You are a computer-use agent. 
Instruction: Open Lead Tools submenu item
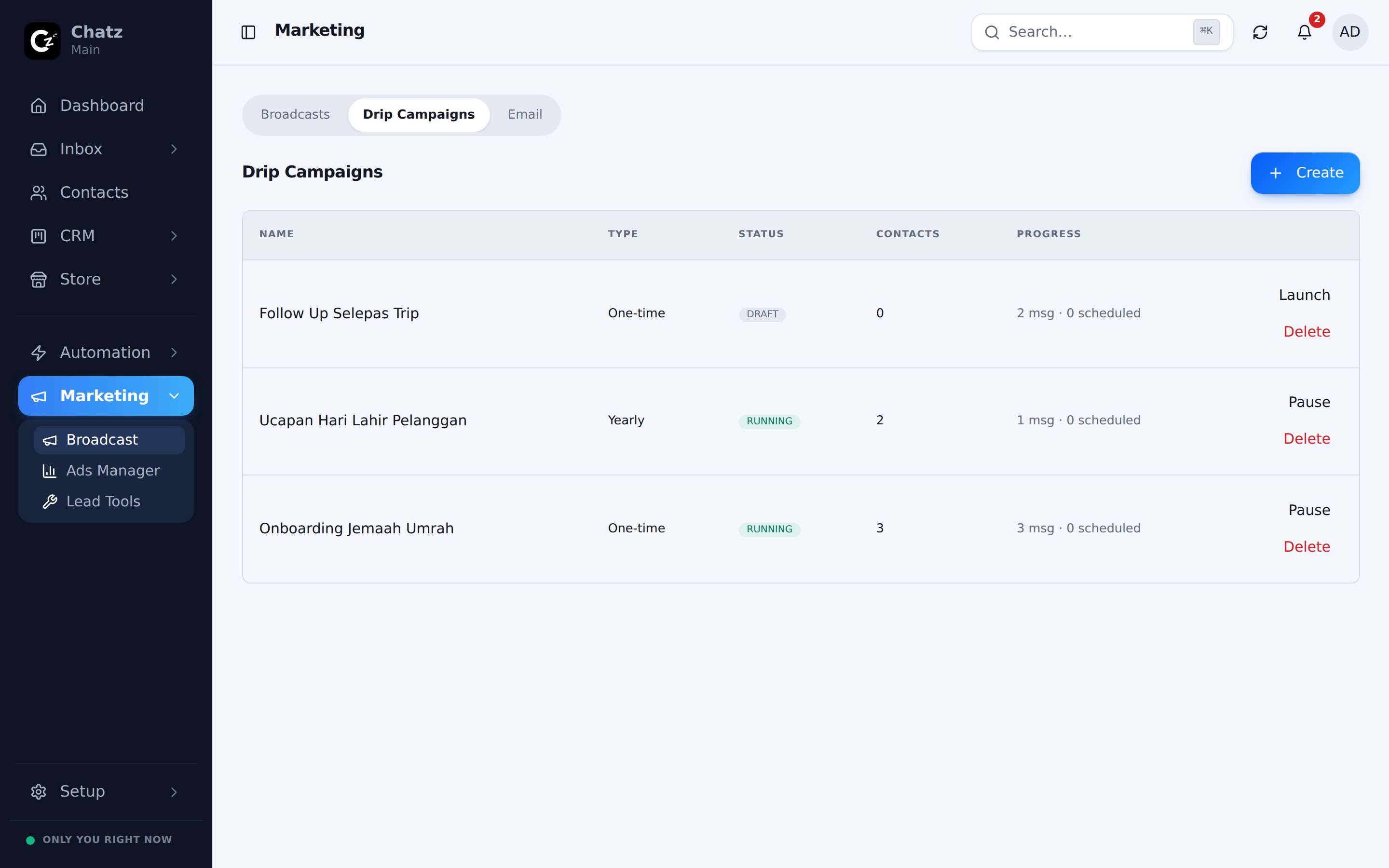pyautogui.click(x=109, y=502)
